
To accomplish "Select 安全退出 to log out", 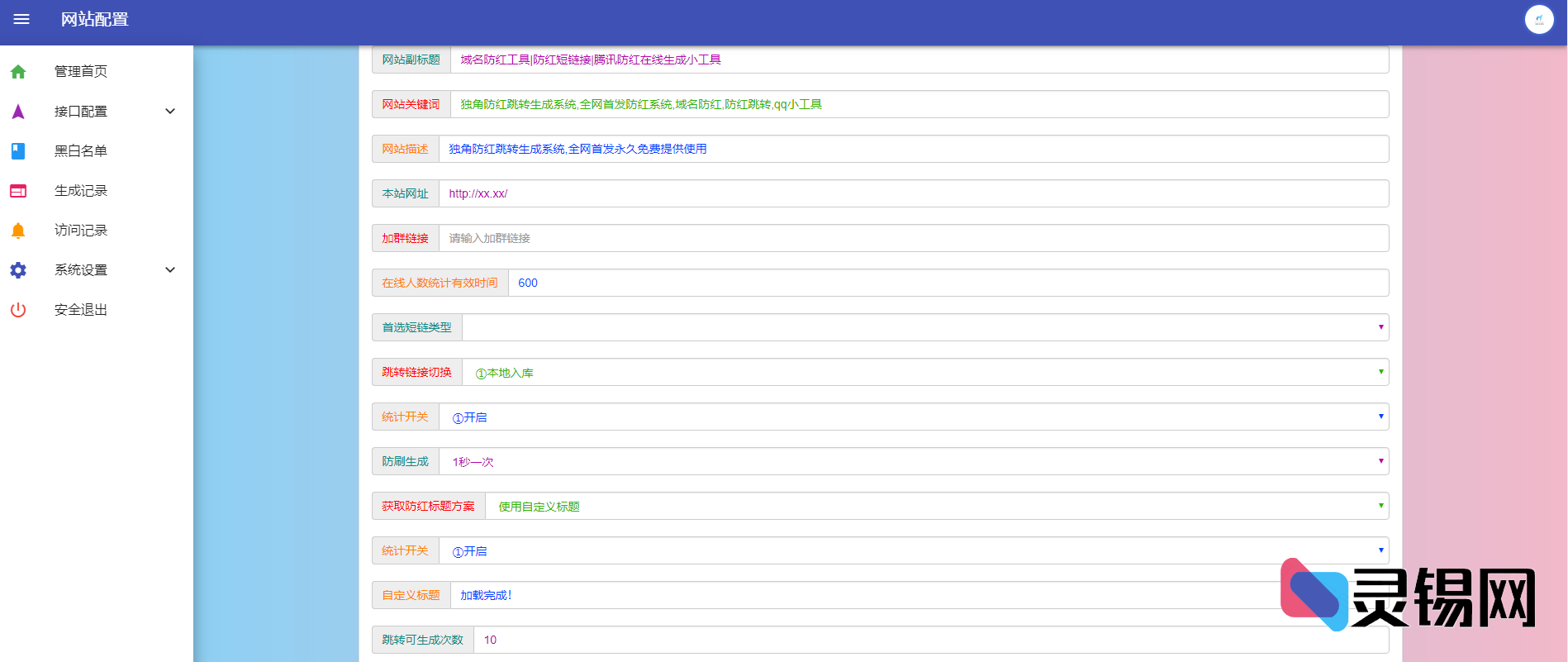I will click(x=81, y=310).
